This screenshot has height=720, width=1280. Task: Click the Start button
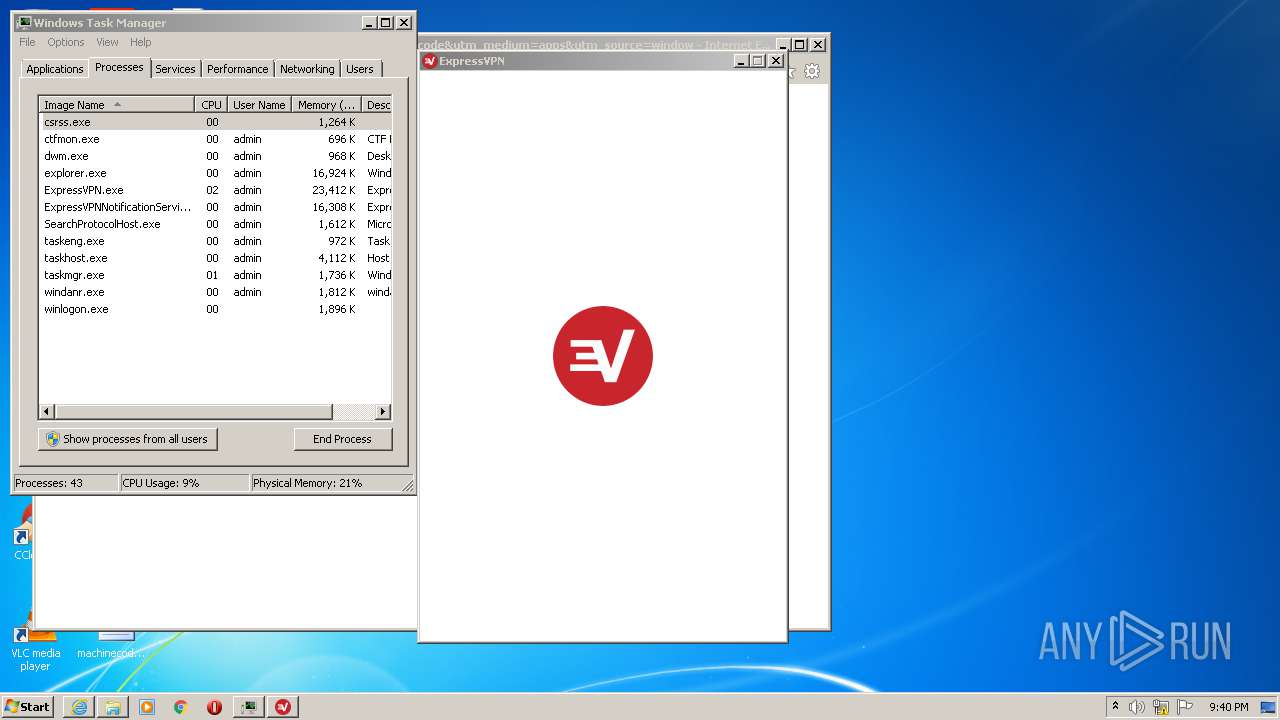tap(27, 707)
